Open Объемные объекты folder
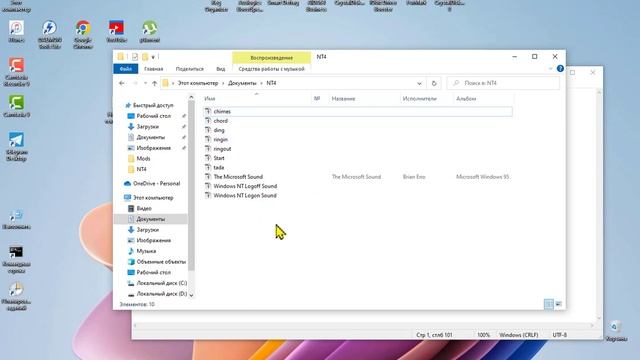 pyautogui.click(x=161, y=262)
